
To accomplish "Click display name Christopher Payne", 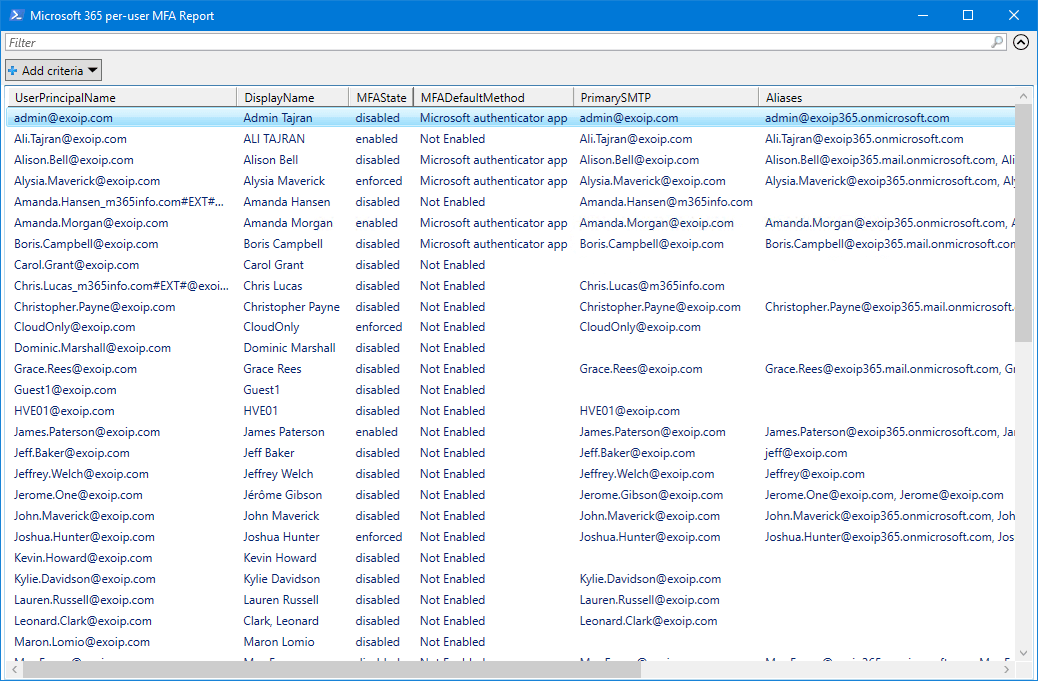I will point(291,307).
